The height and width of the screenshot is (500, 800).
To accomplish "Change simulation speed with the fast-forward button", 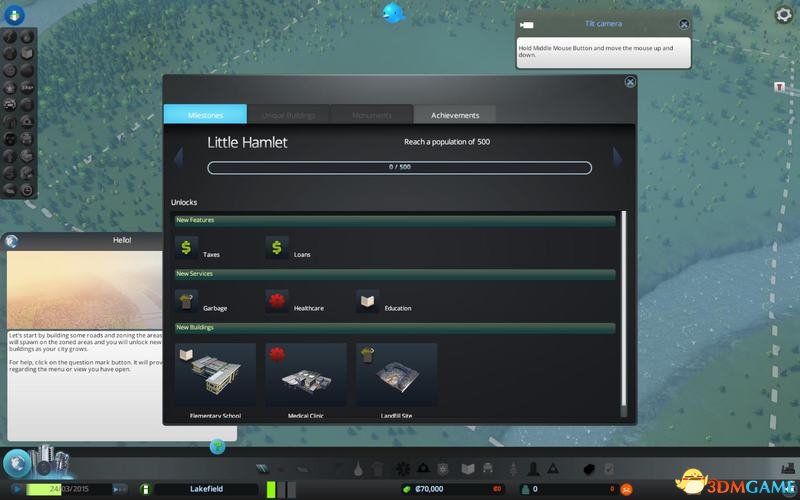I will (119, 489).
